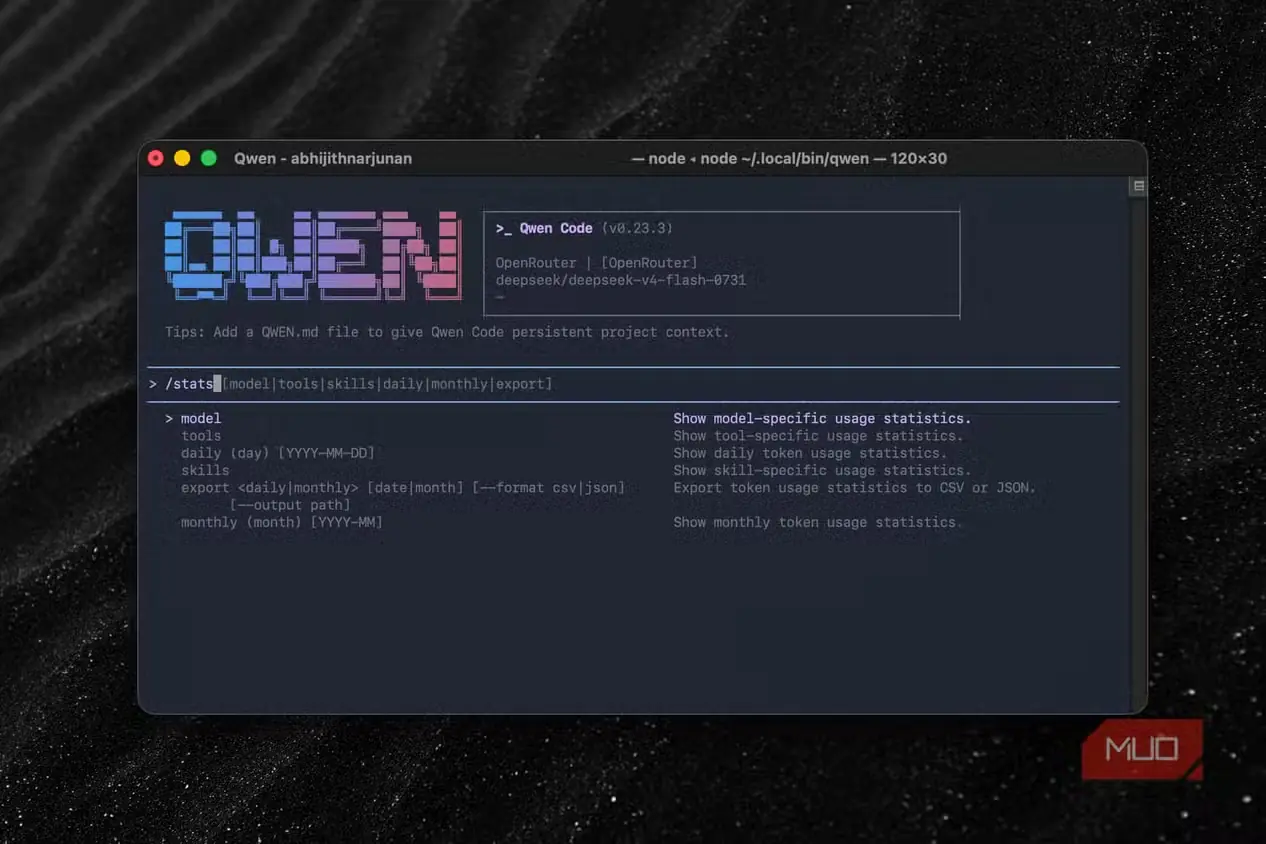
Task: Click 'Show model-specific usage statistics.' description
Action: click(822, 418)
